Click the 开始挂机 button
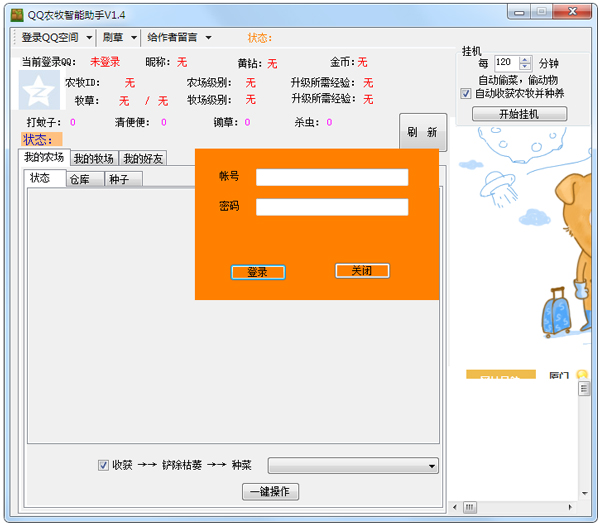This screenshot has height=524, width=600. [519, 114]
